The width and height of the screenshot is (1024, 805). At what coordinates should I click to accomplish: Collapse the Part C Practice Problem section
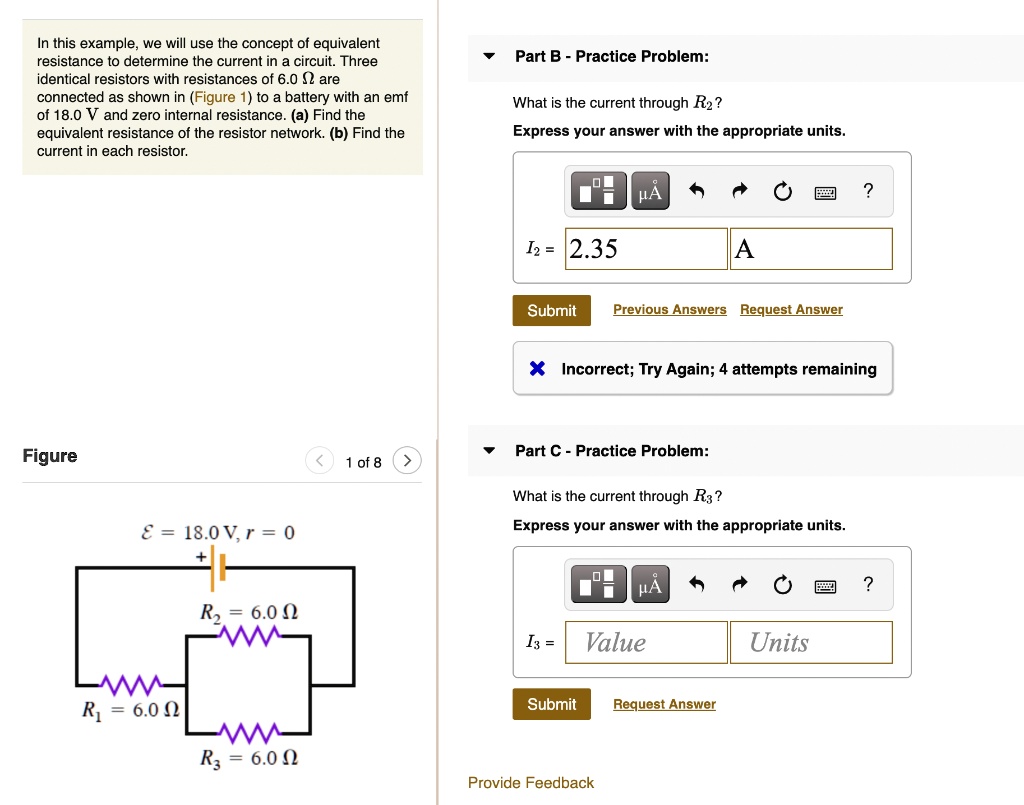(488, 450)
